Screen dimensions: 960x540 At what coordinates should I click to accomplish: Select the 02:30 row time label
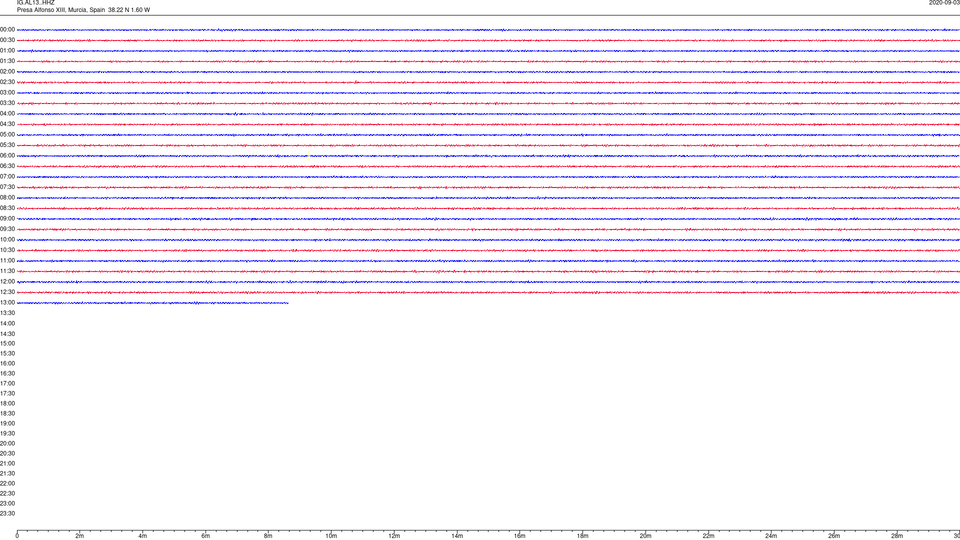coord(7,82)
